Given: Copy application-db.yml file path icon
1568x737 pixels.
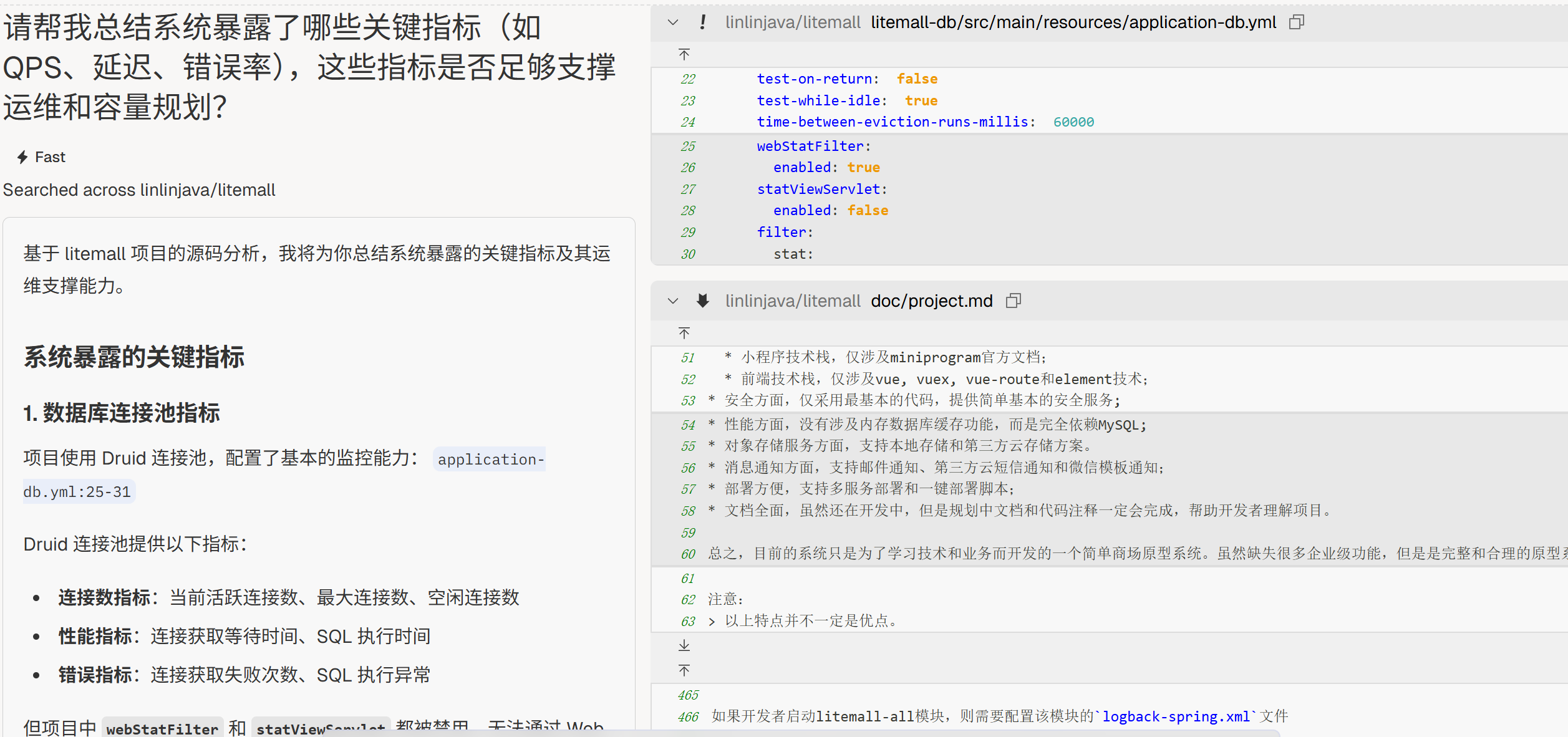Looking at the screenshot, I should [x=1297, y=22].
